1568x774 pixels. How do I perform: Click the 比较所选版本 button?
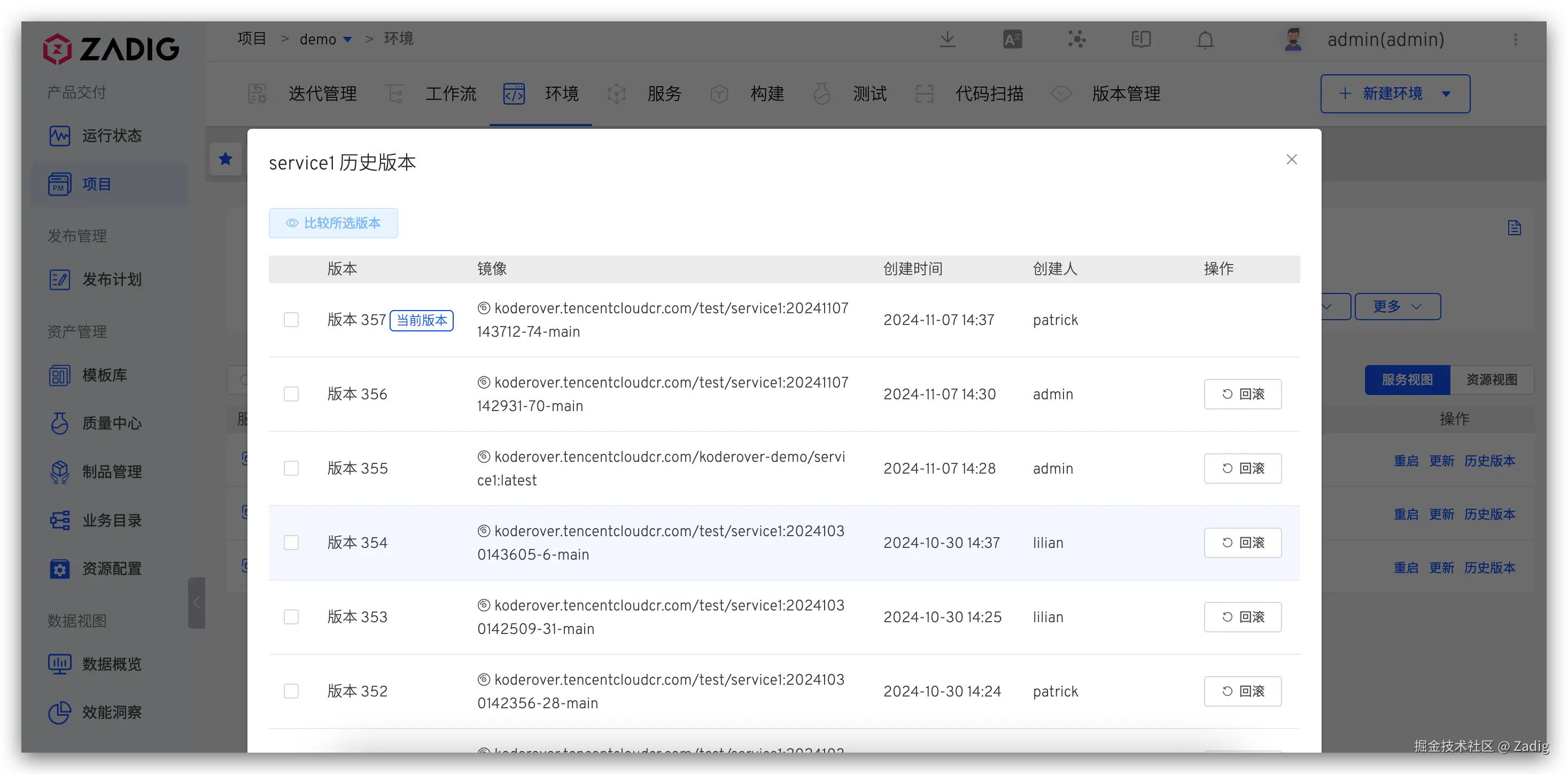click(x=333, y=223)
